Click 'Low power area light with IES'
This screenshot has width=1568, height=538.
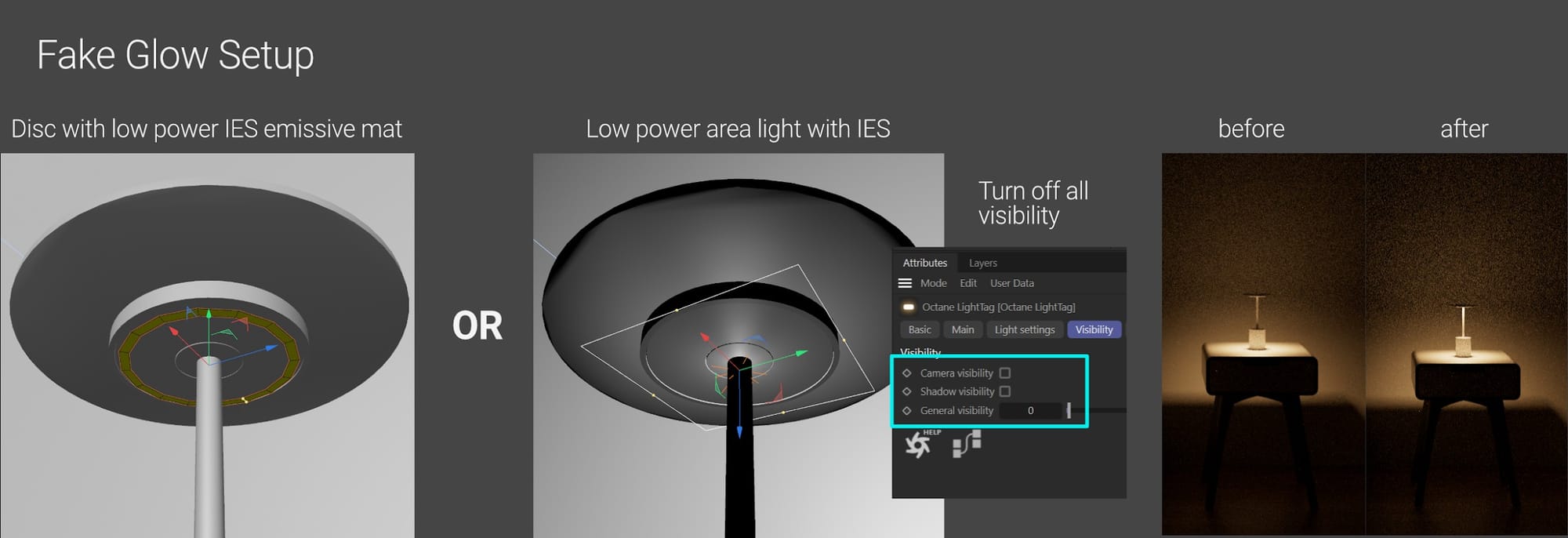[738, 129]
